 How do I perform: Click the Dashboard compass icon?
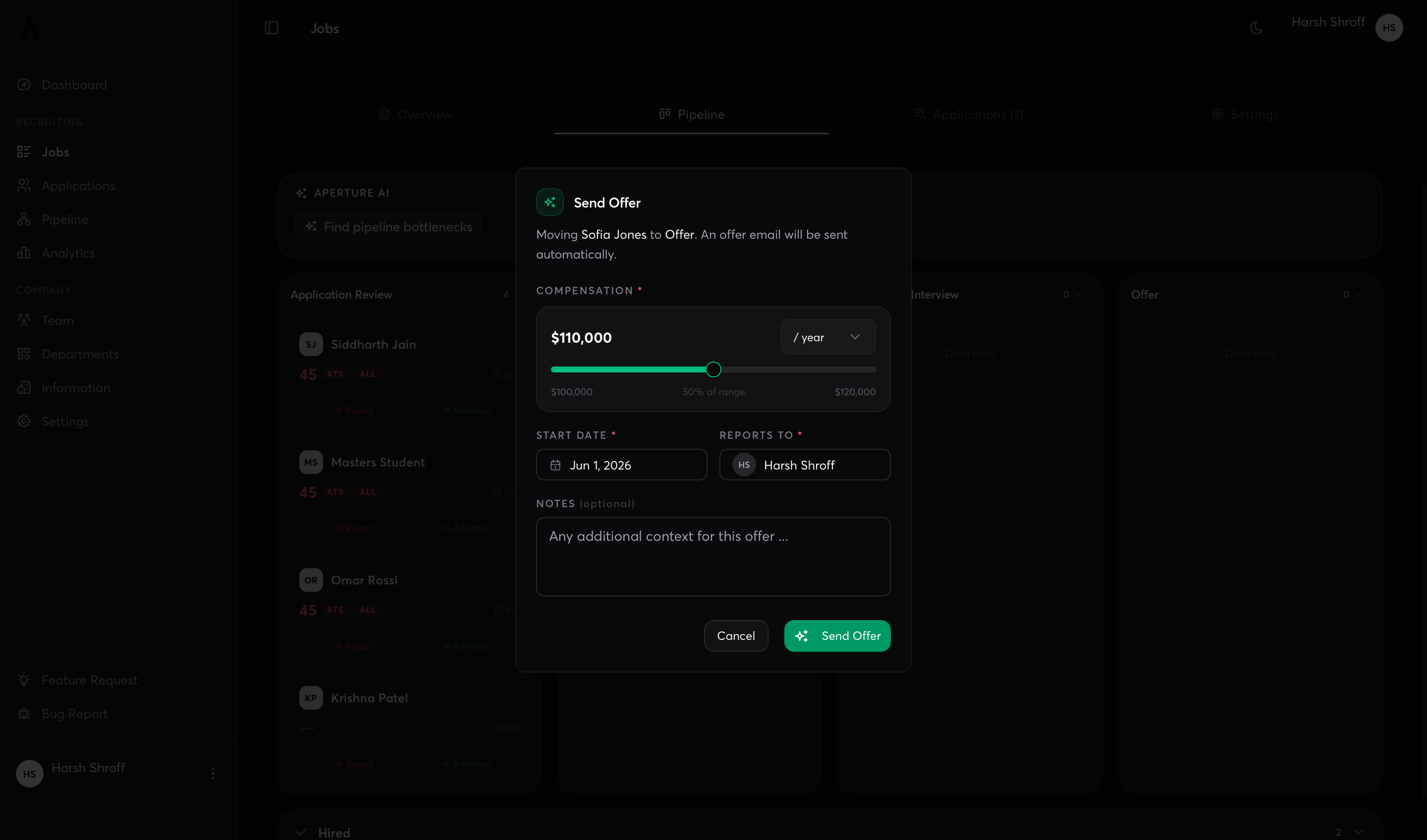(24, 84)
